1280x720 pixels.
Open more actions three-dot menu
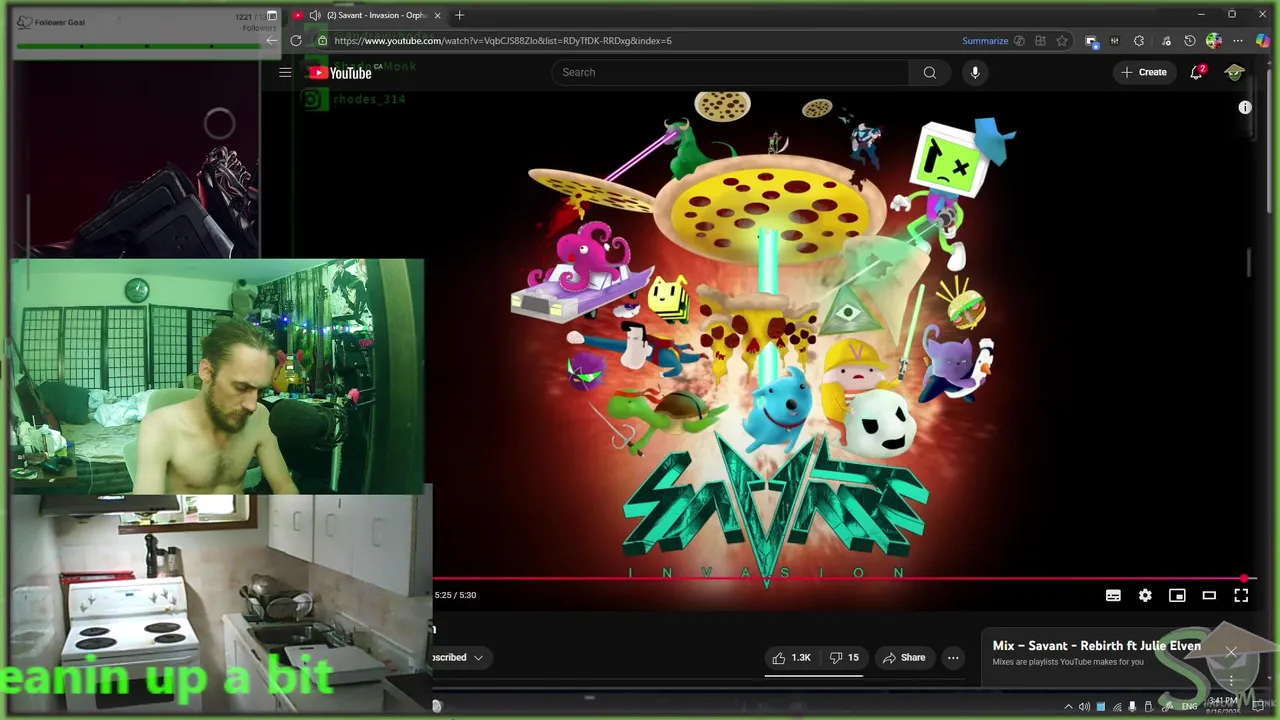click(953, 657)
